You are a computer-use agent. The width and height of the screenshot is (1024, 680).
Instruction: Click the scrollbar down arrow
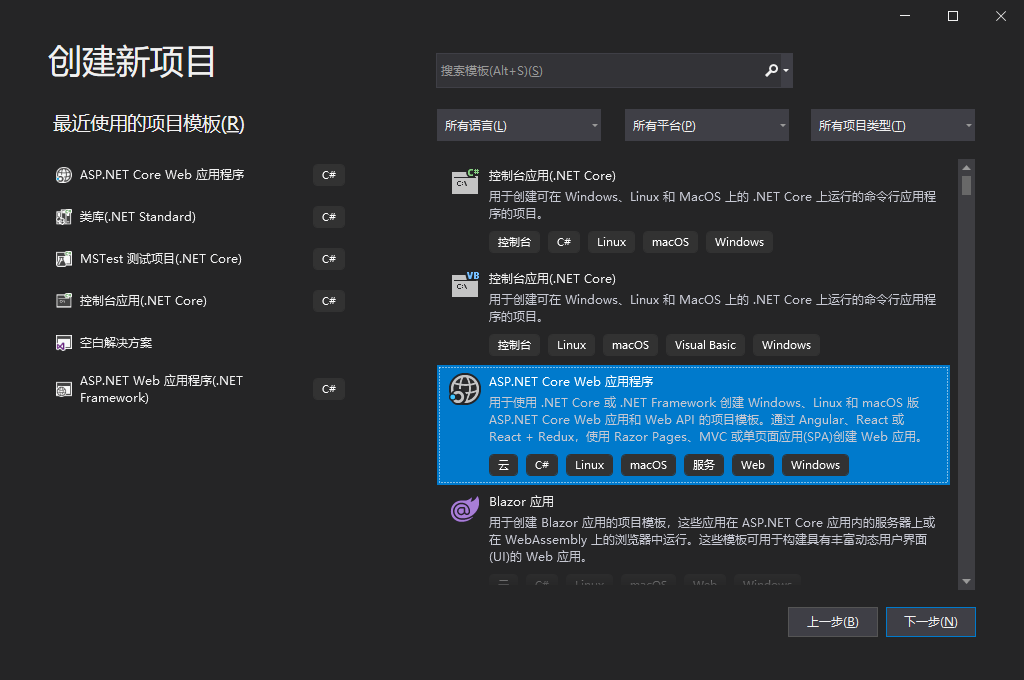coord(967,581)
